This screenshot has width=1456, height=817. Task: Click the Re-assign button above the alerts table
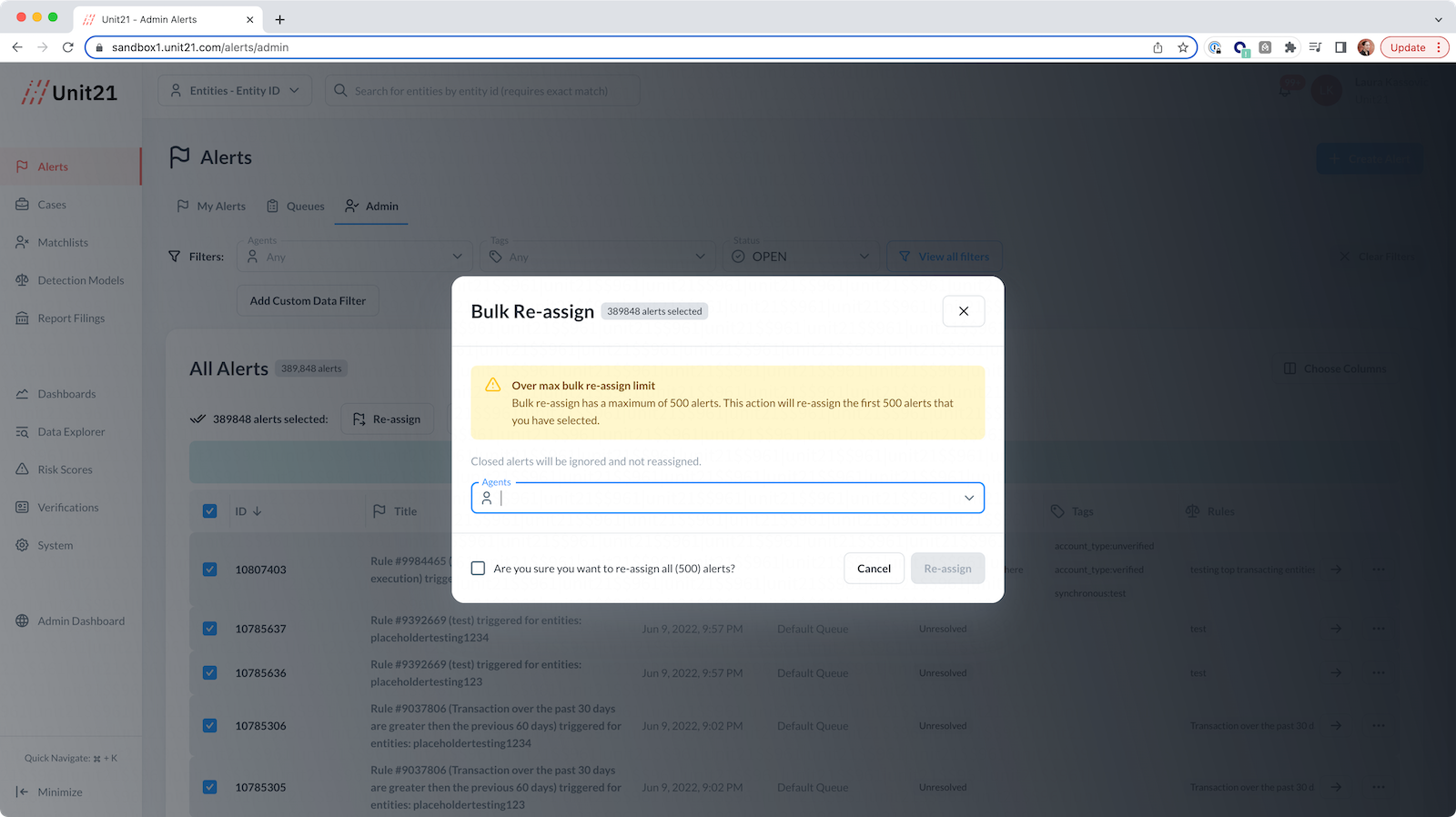pyautogui.click(x=387, y=419)
